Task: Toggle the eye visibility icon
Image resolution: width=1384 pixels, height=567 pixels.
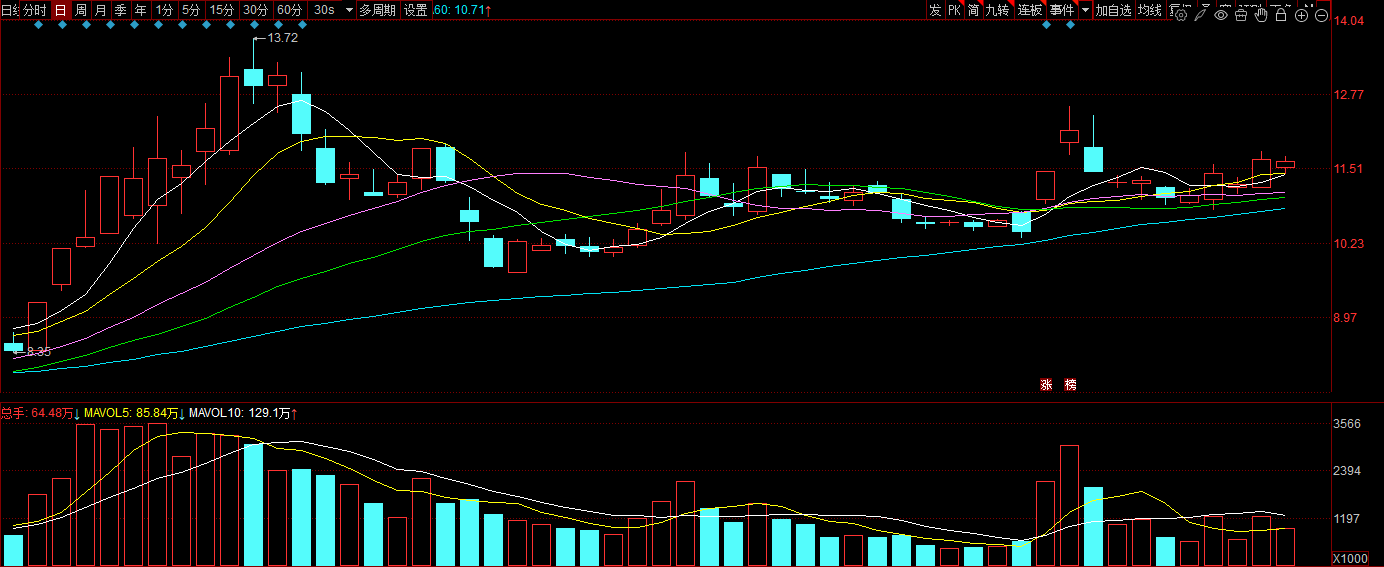Action: point(1221,15)
